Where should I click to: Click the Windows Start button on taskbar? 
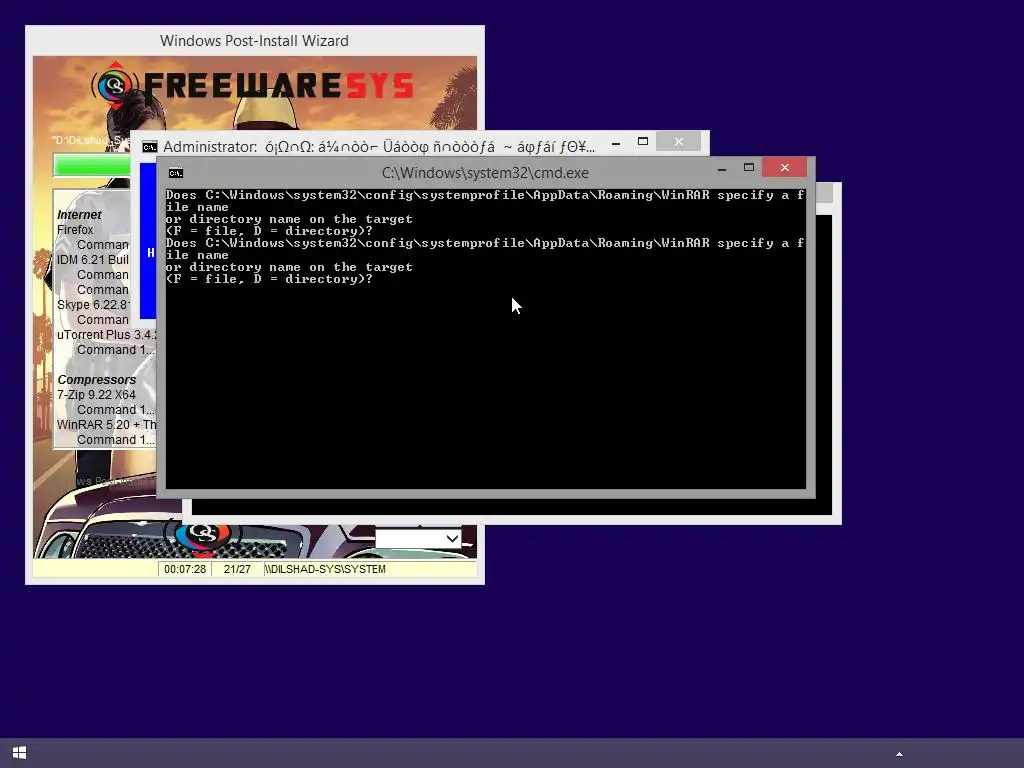20,753
